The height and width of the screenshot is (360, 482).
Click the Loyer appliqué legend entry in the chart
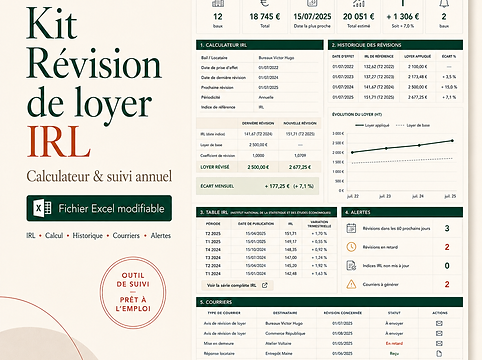click(372, 125)
